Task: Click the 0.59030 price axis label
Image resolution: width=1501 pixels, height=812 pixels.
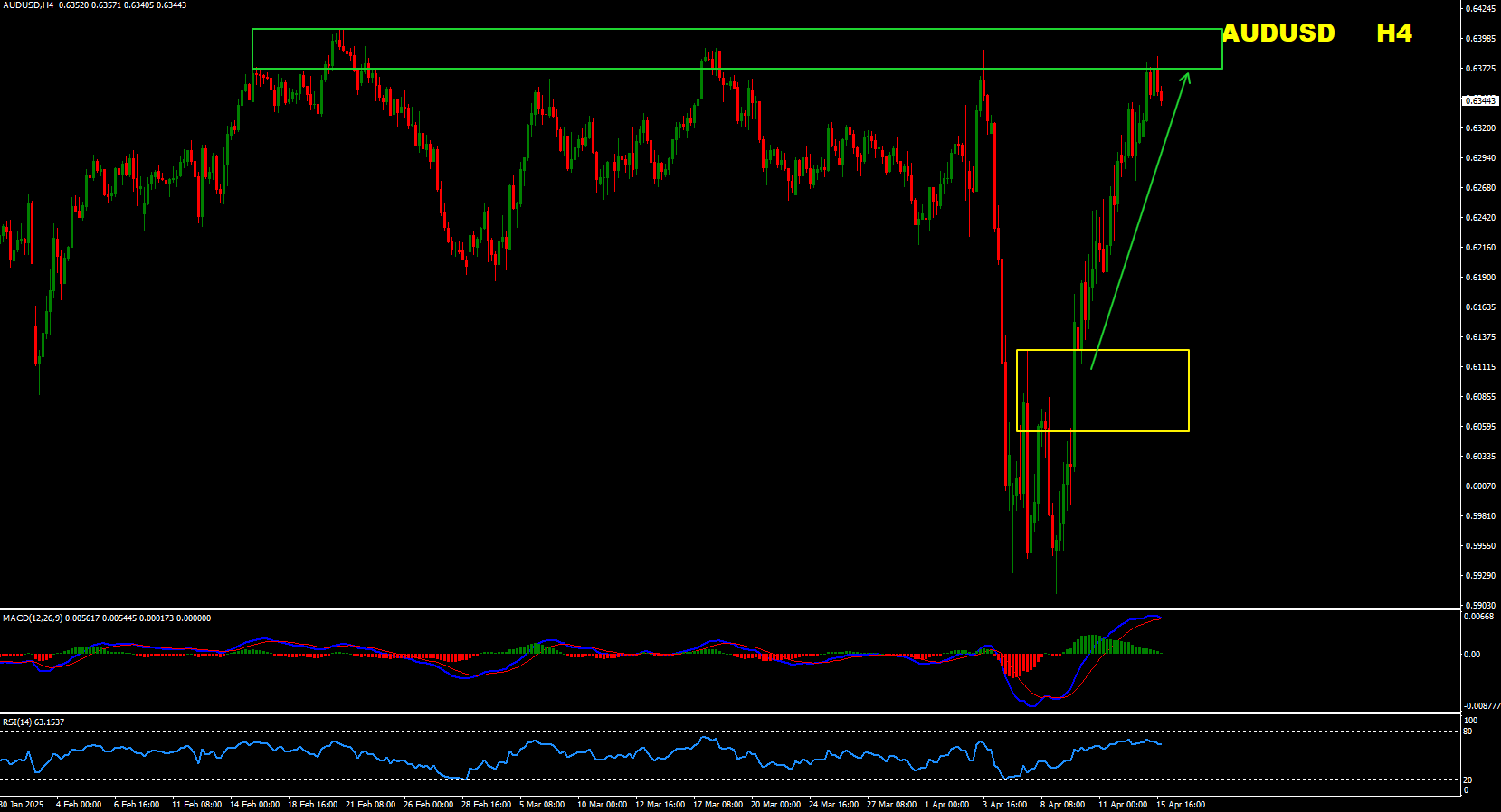Action: click(1479, 606)
